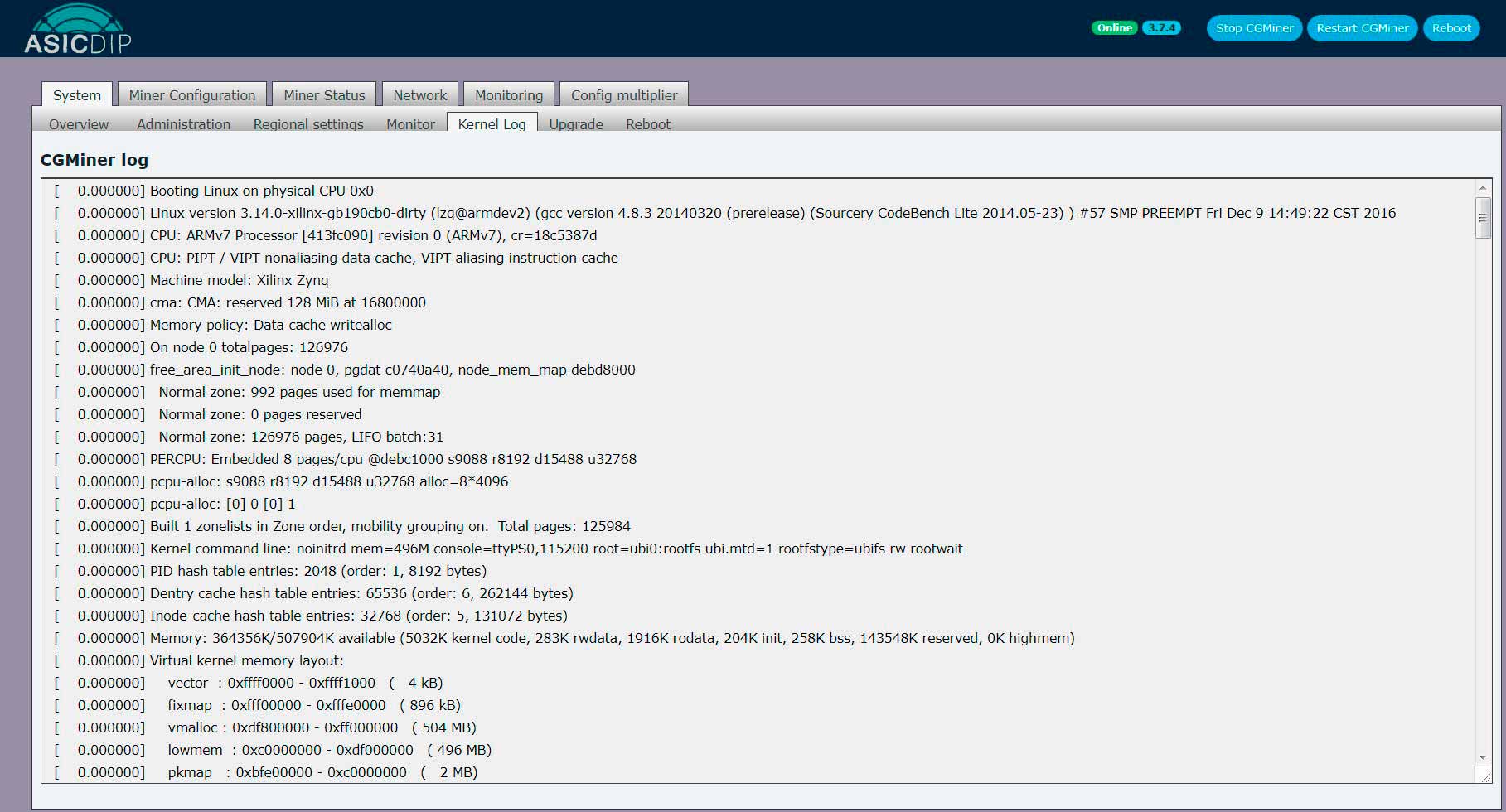The height and width of the screenshot is (812, 1506).
Task: Click the 'On node 0 totalpages: 126976' line
Action: [x=201, y=347]
